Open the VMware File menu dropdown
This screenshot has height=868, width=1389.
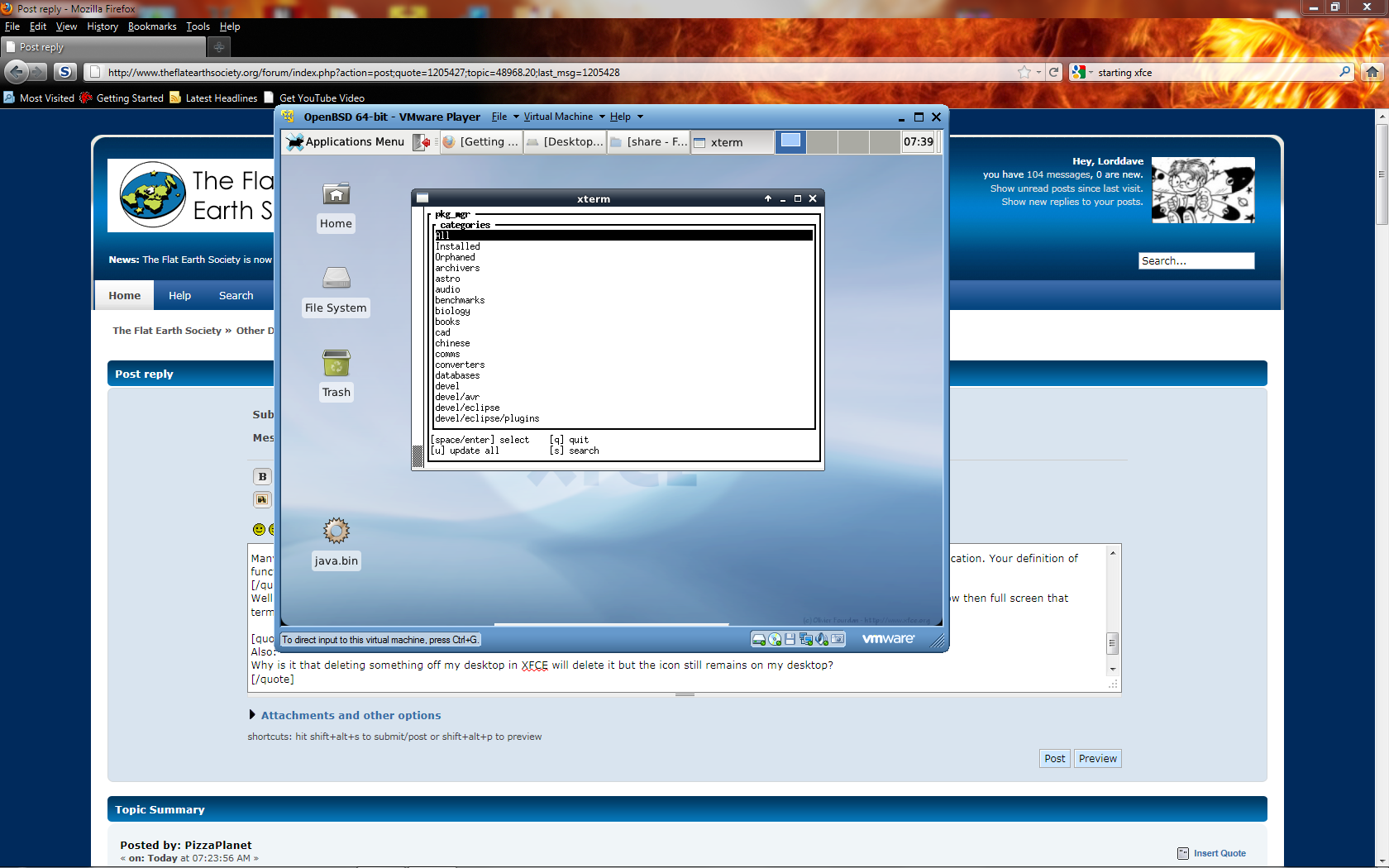(x=505, y=117)
